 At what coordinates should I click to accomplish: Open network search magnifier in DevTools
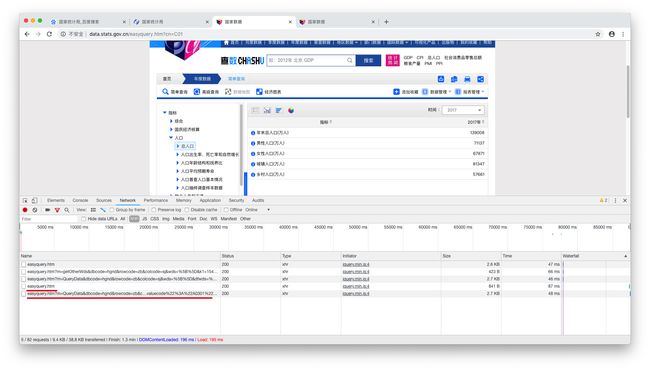point(67,210)
